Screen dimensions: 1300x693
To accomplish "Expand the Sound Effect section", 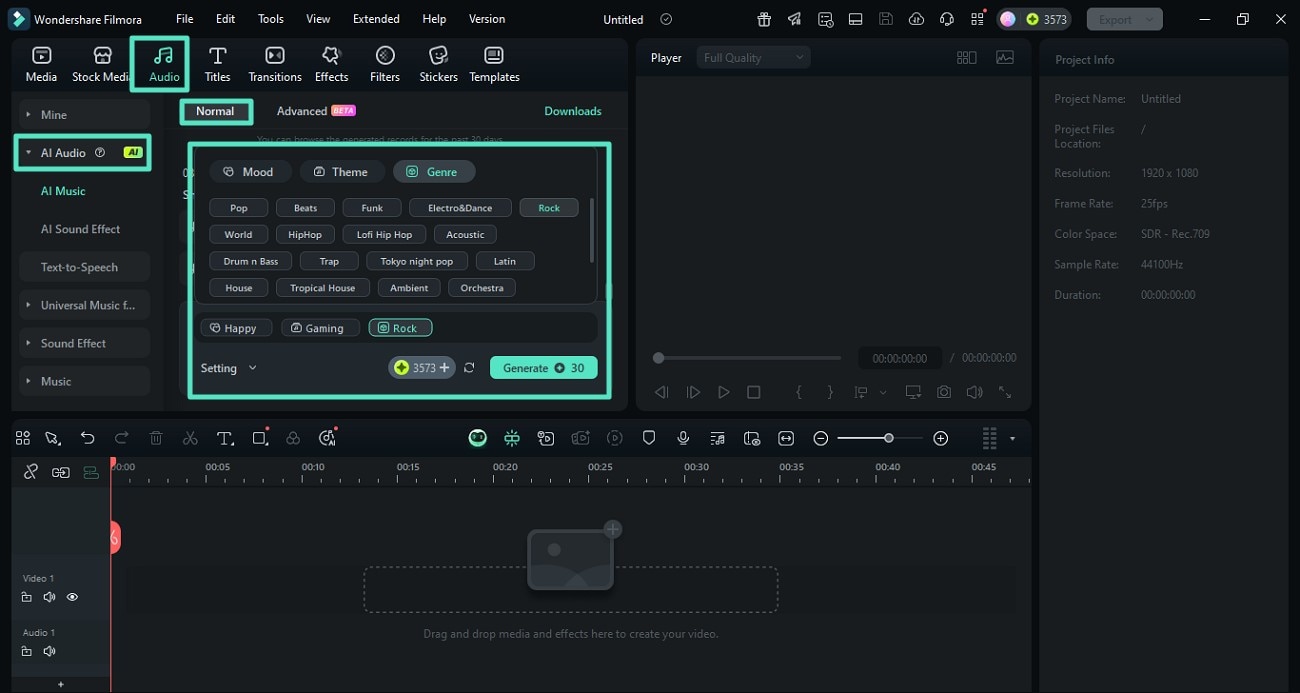I will (84, 343).
